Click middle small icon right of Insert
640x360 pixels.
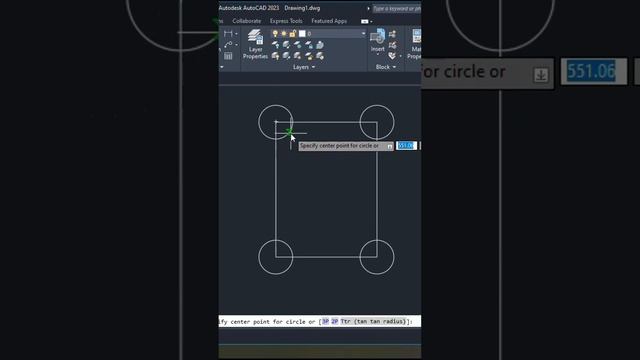click(392, 45)
